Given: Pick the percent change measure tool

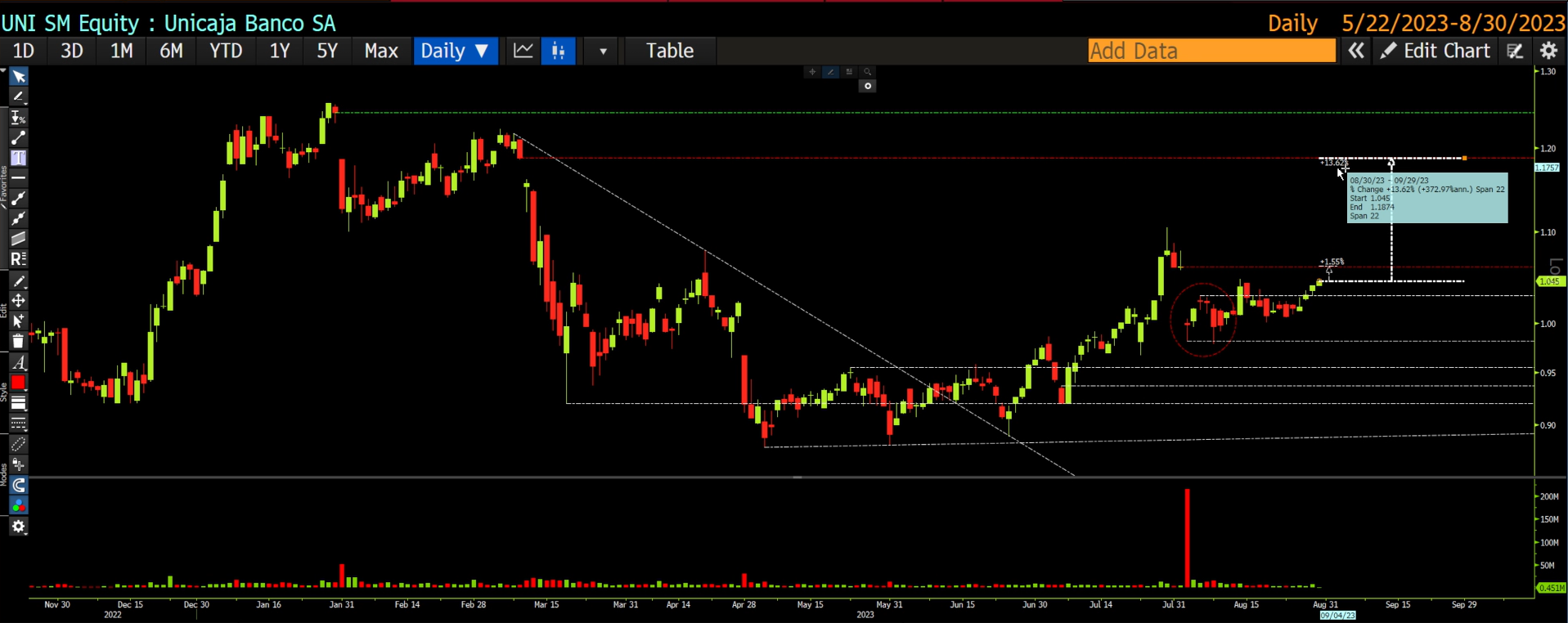Looking at the screenshot, I should tap(18, 118).
